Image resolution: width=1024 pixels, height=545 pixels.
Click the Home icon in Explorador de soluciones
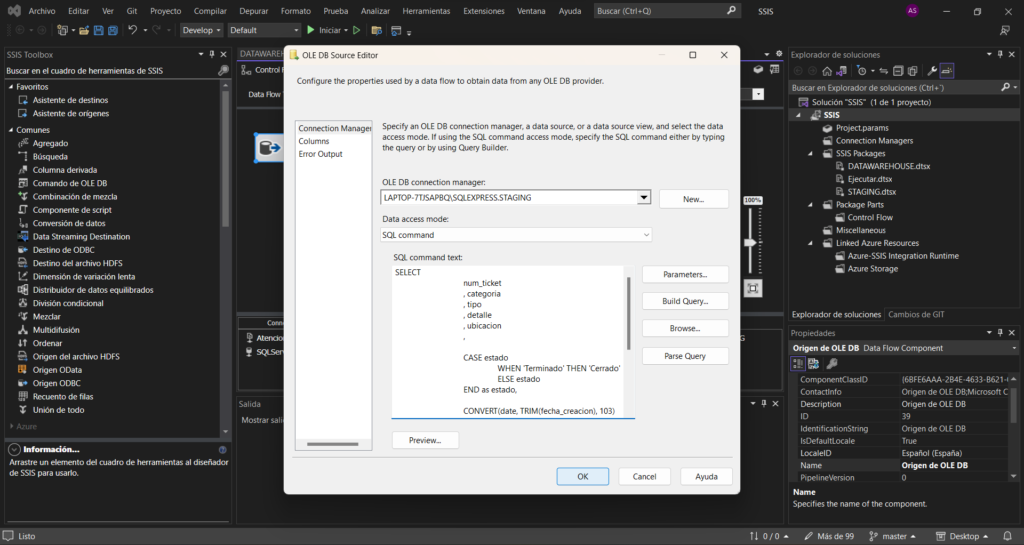click(x=827, y=71)
